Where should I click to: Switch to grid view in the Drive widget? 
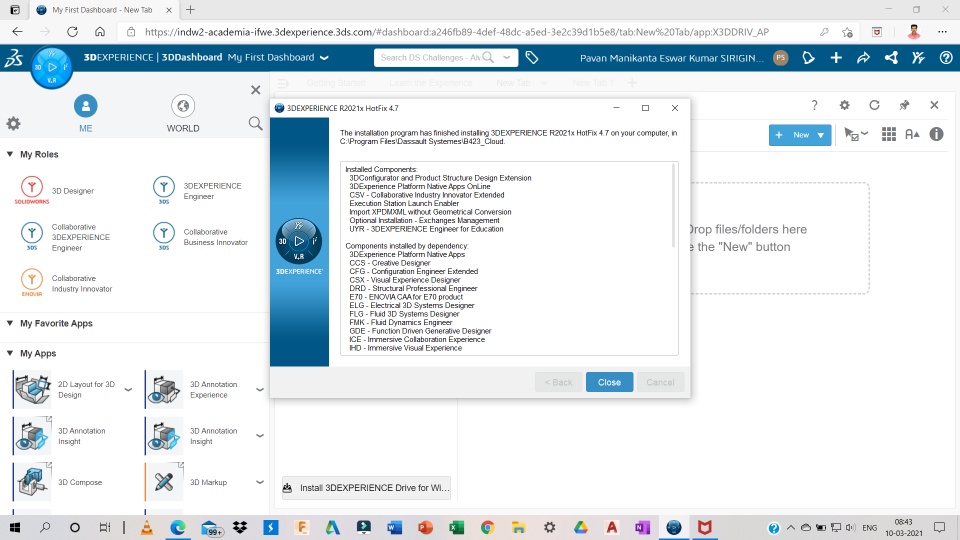point(889,135)
